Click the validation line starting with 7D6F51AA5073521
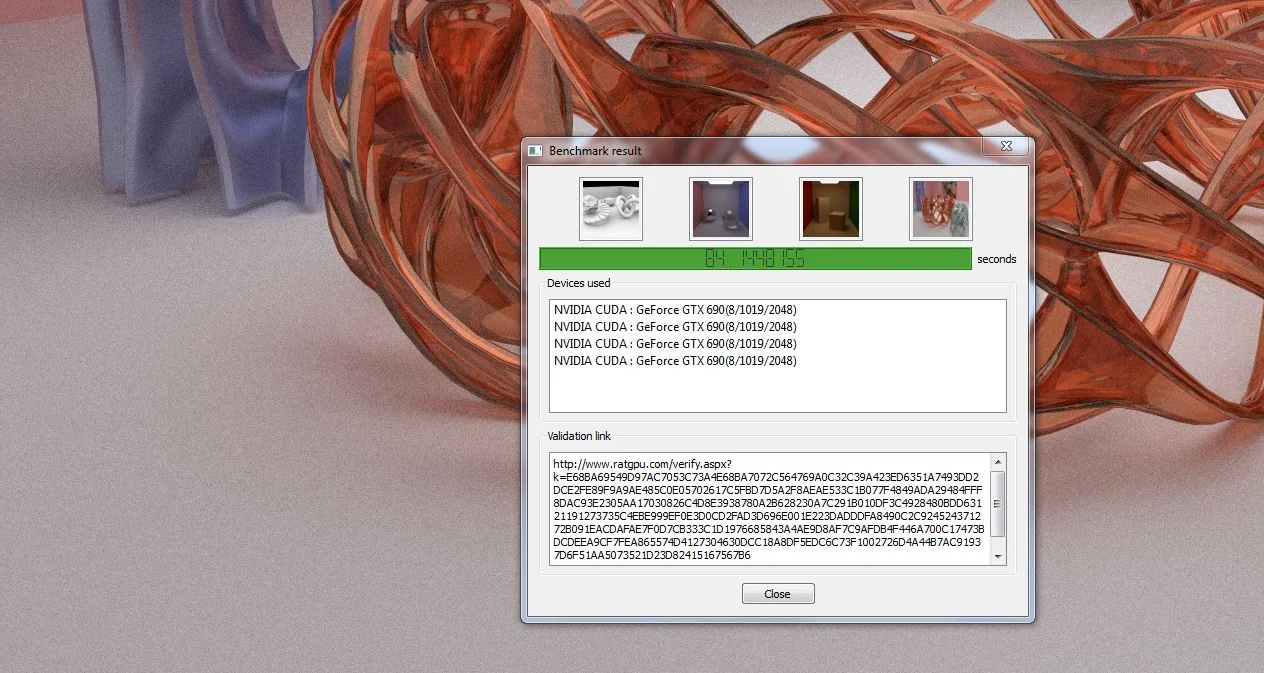This screenshot has height=673, width=1264. (651, 555)
